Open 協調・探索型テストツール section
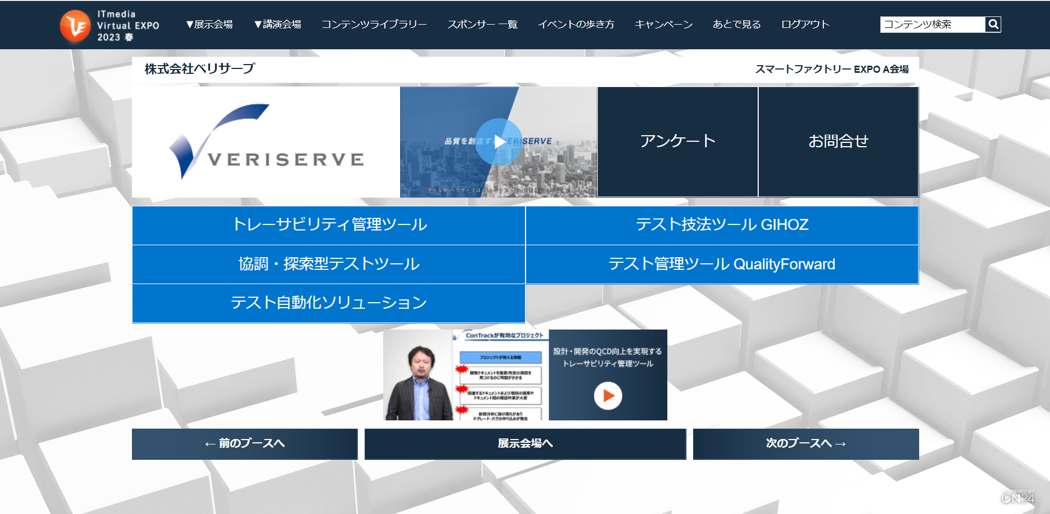The image size is (1050, 514). (x=329, y=264)
